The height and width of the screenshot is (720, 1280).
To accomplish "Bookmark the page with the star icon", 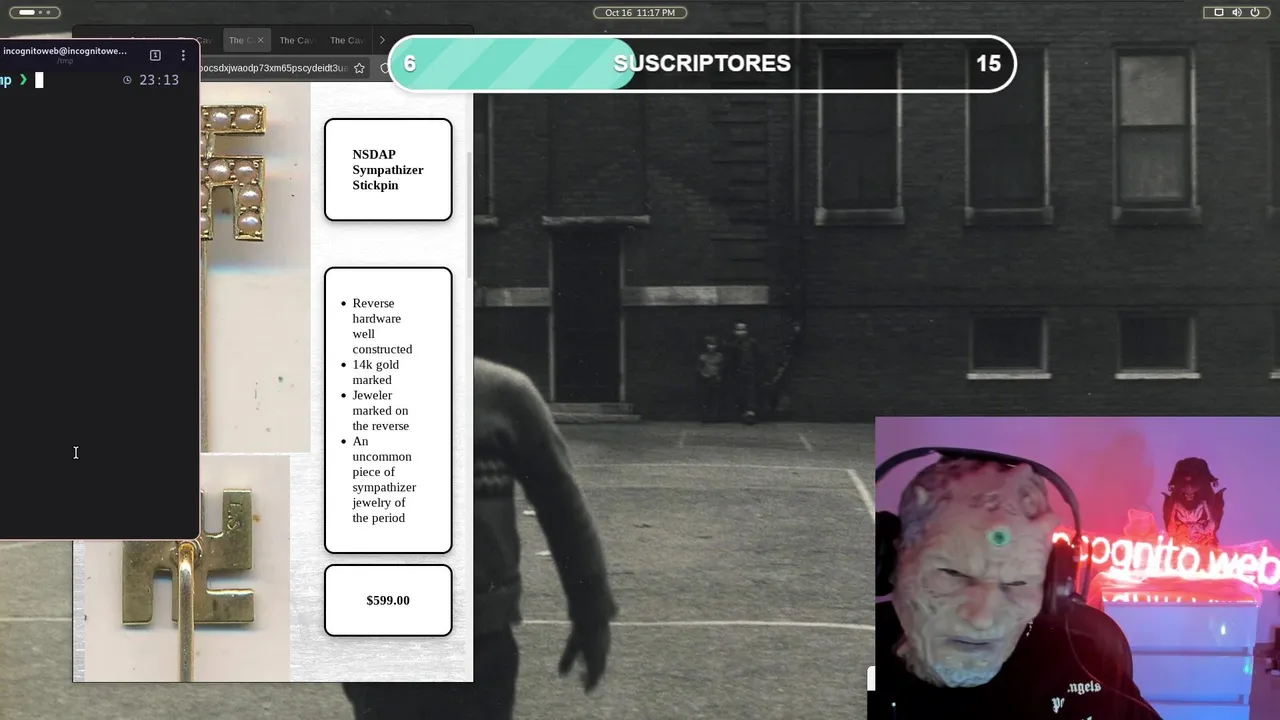I will click(359, 68).
